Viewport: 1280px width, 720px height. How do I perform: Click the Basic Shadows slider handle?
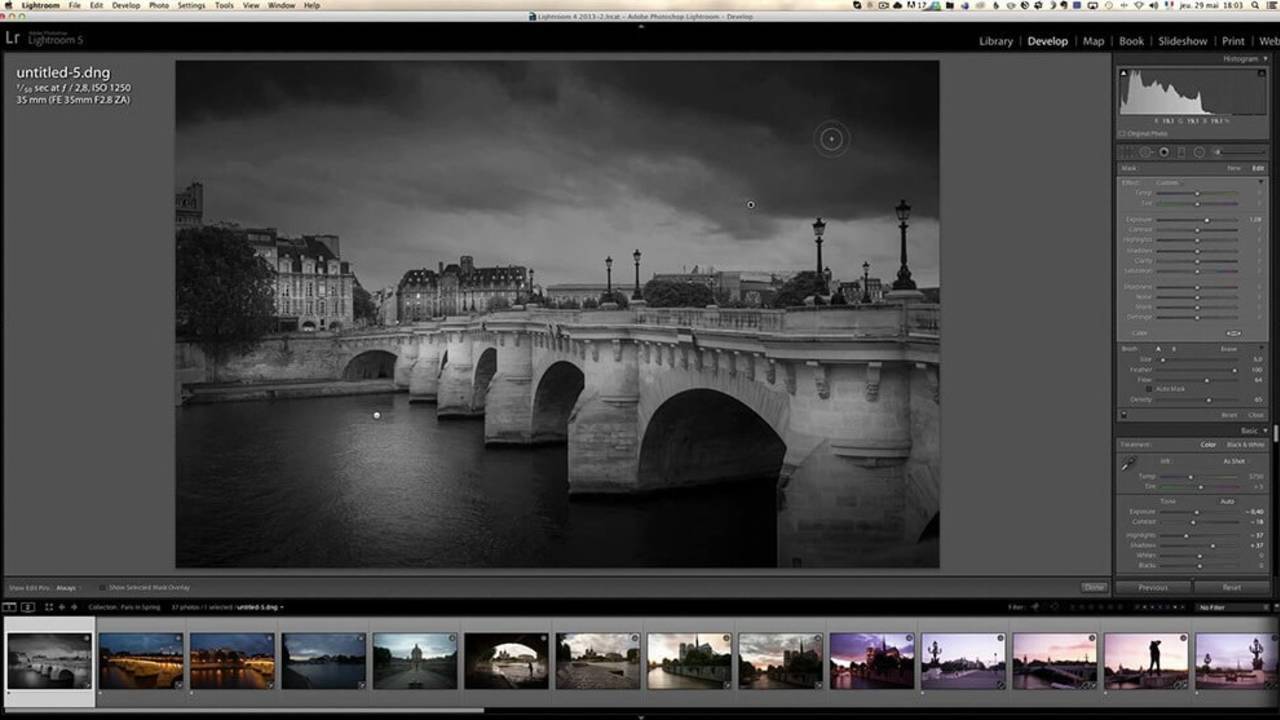pyautogui.click(x=1213, y=546)
